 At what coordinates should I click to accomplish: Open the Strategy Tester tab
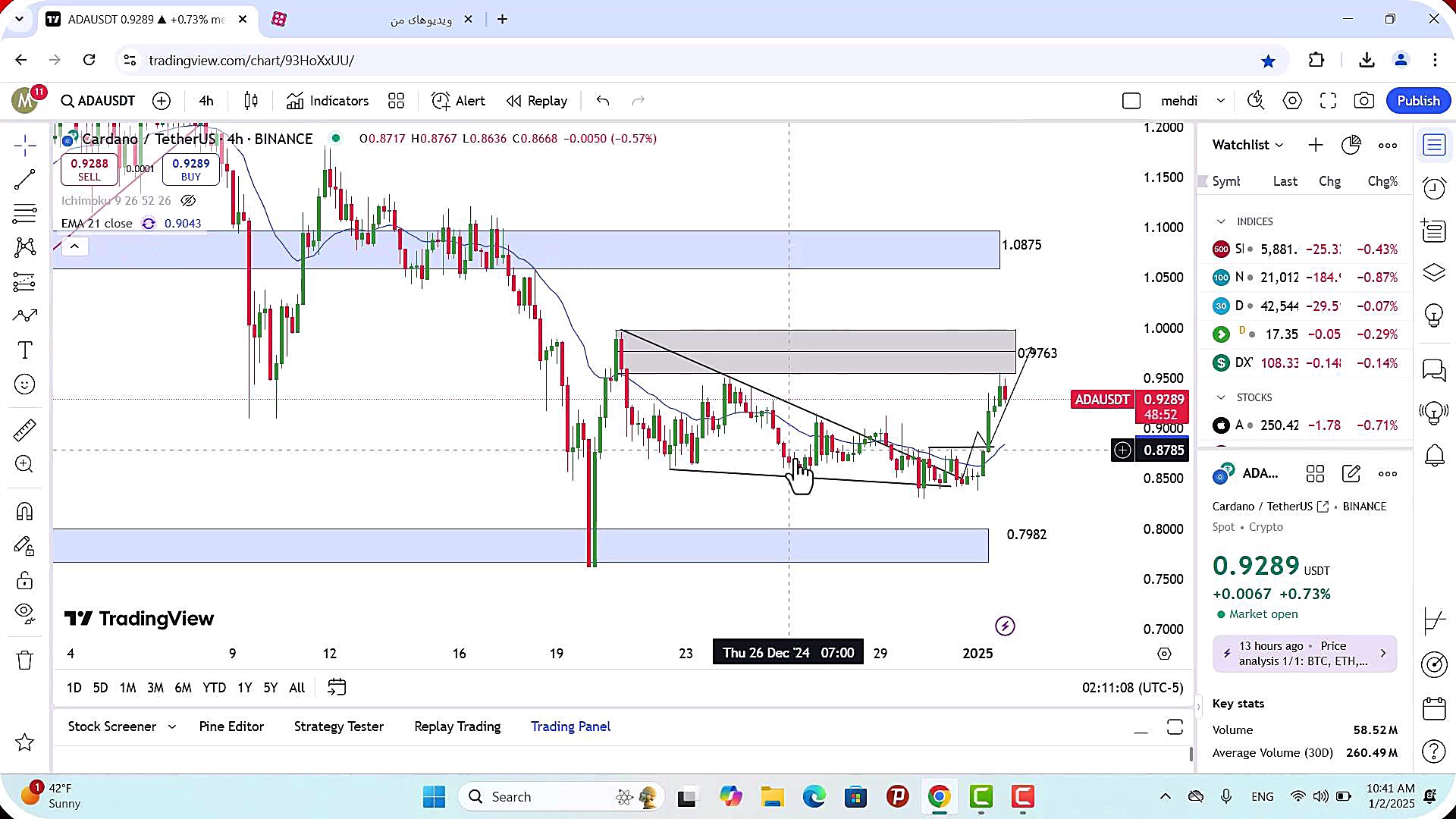click(x=339, y=726)
